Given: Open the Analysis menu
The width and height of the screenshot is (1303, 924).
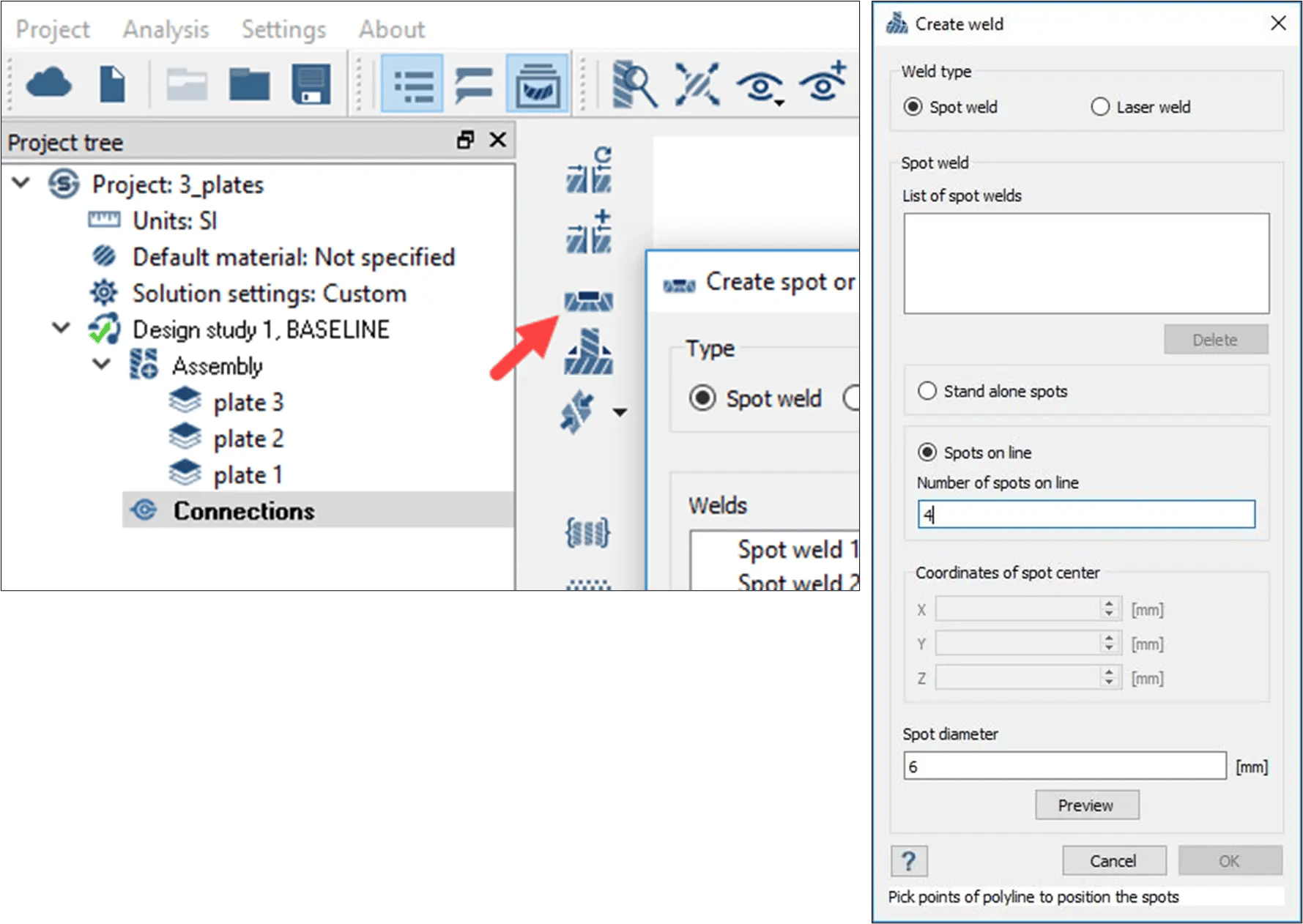Looking at the screenshot, I should (x=166, y=29).
